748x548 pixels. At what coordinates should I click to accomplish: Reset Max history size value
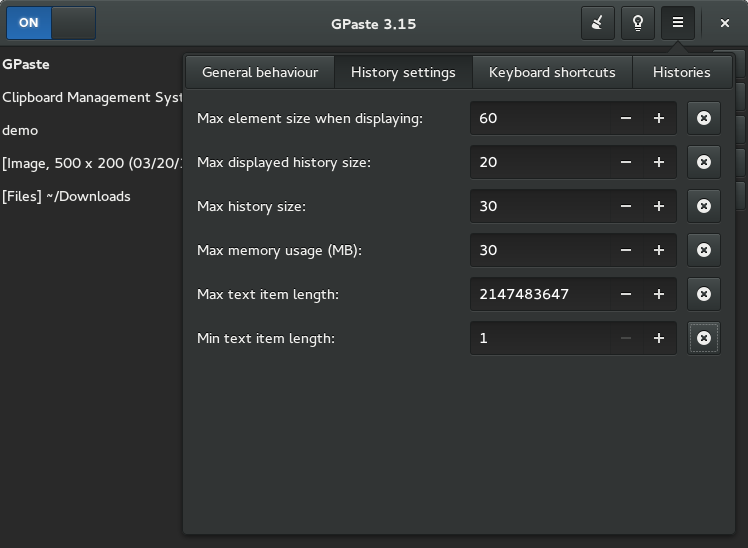(x=704, y=206)
